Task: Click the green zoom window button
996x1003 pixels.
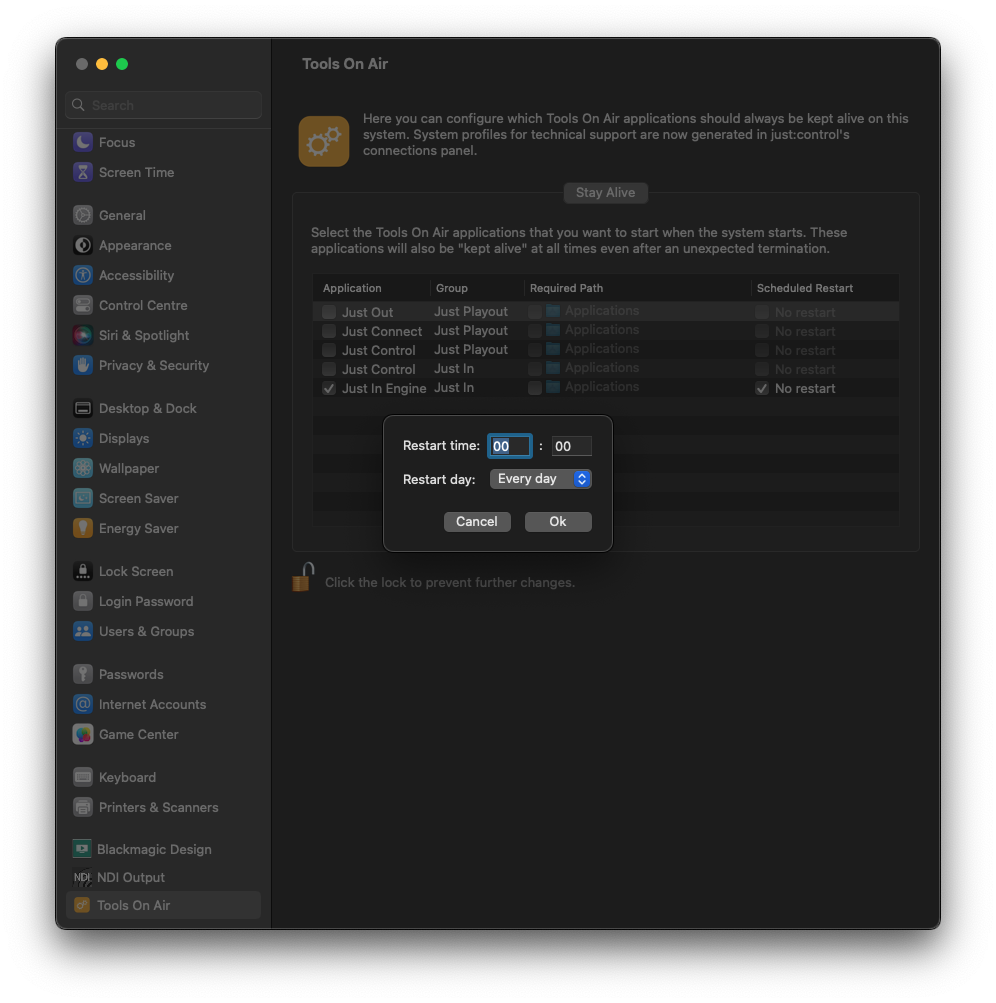Action: [122, 64]
